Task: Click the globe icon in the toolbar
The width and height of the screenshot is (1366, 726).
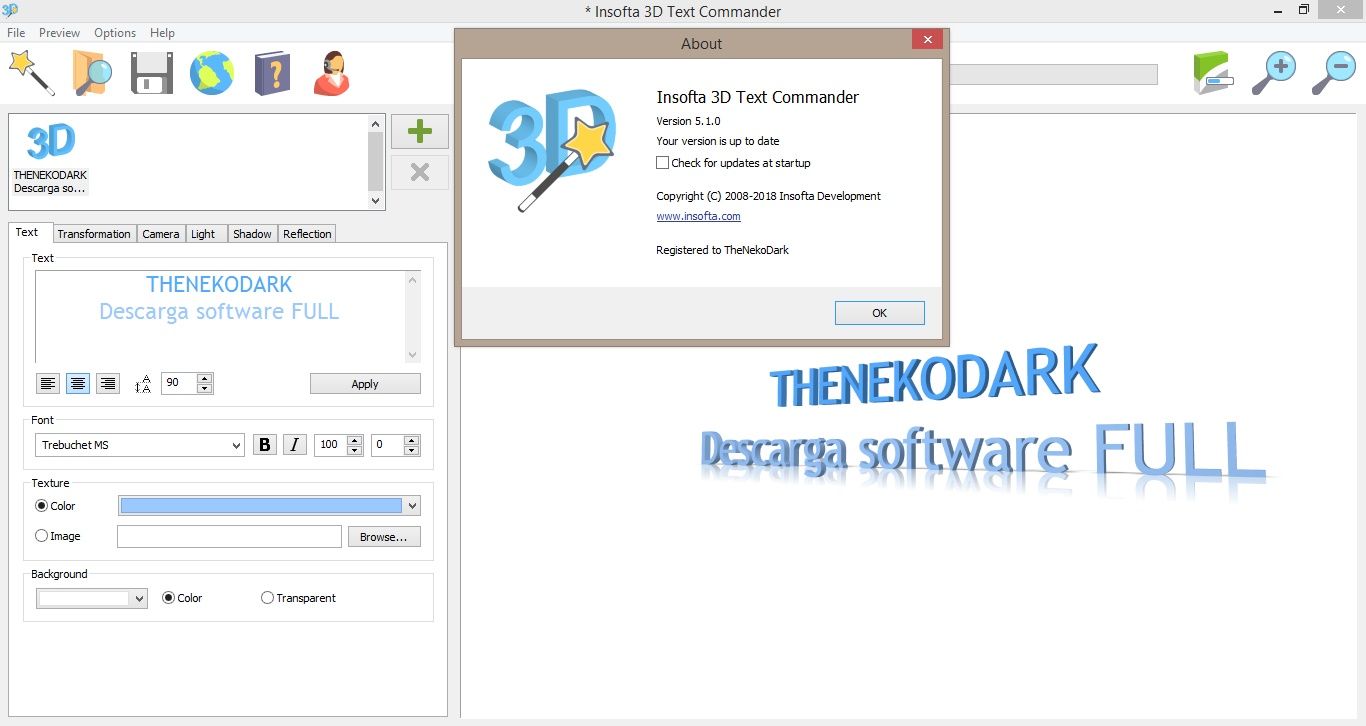Action: (x=212, y=73)
